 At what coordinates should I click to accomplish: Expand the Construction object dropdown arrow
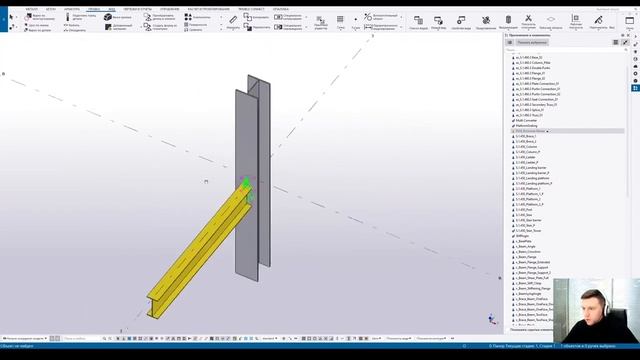pos(401,17)
